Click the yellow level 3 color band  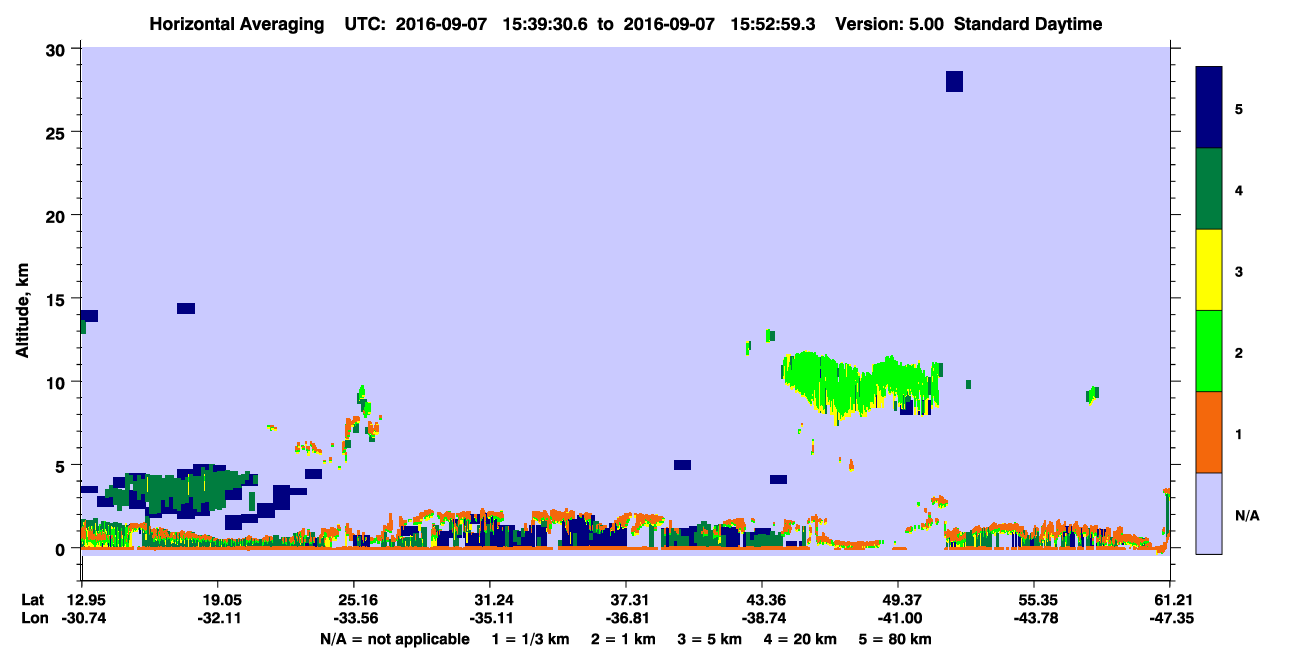pyautogui.click(x=1209, y=270)
